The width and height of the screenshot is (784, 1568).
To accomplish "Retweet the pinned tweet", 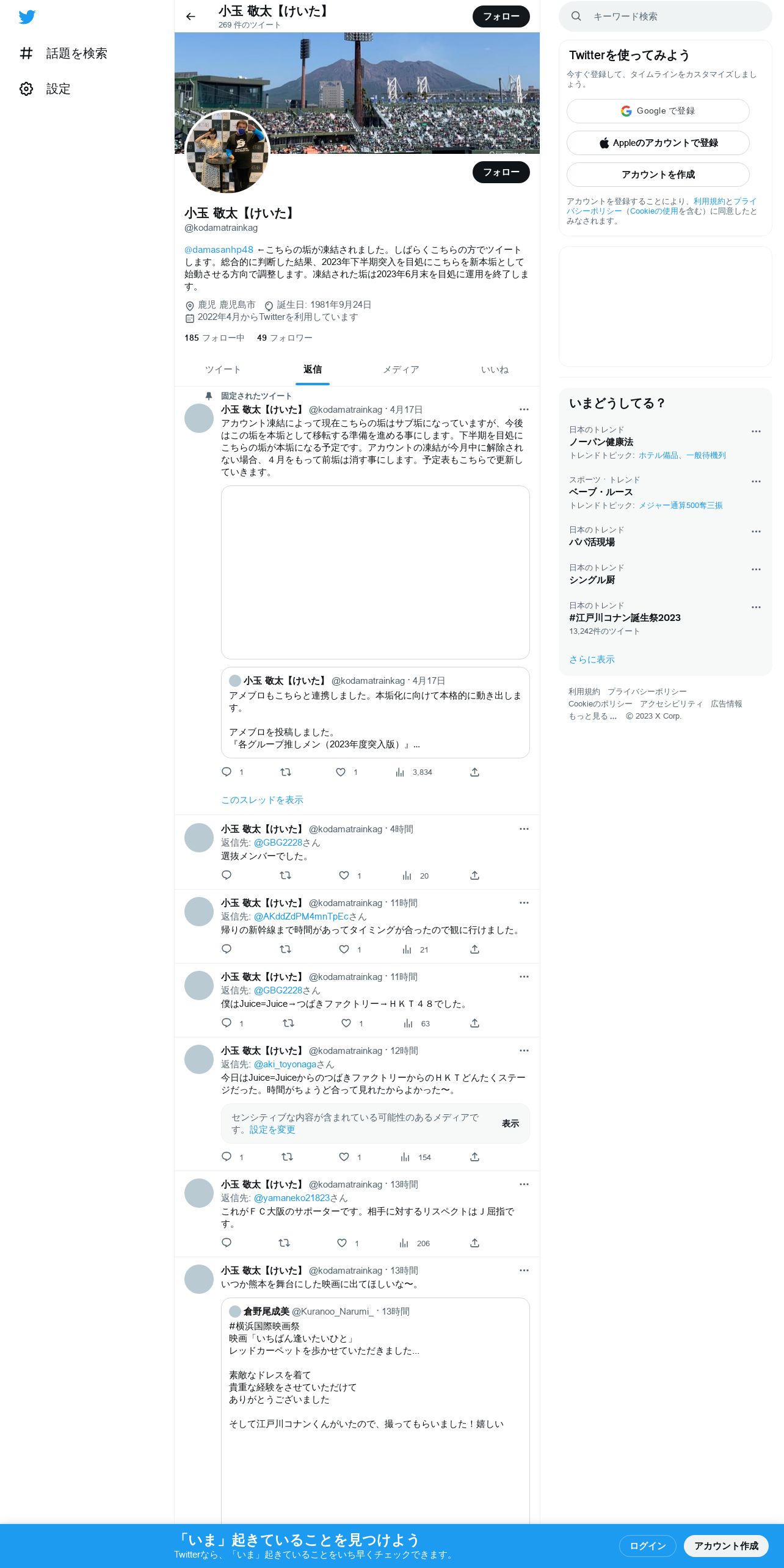I will (x=285, y=772).
